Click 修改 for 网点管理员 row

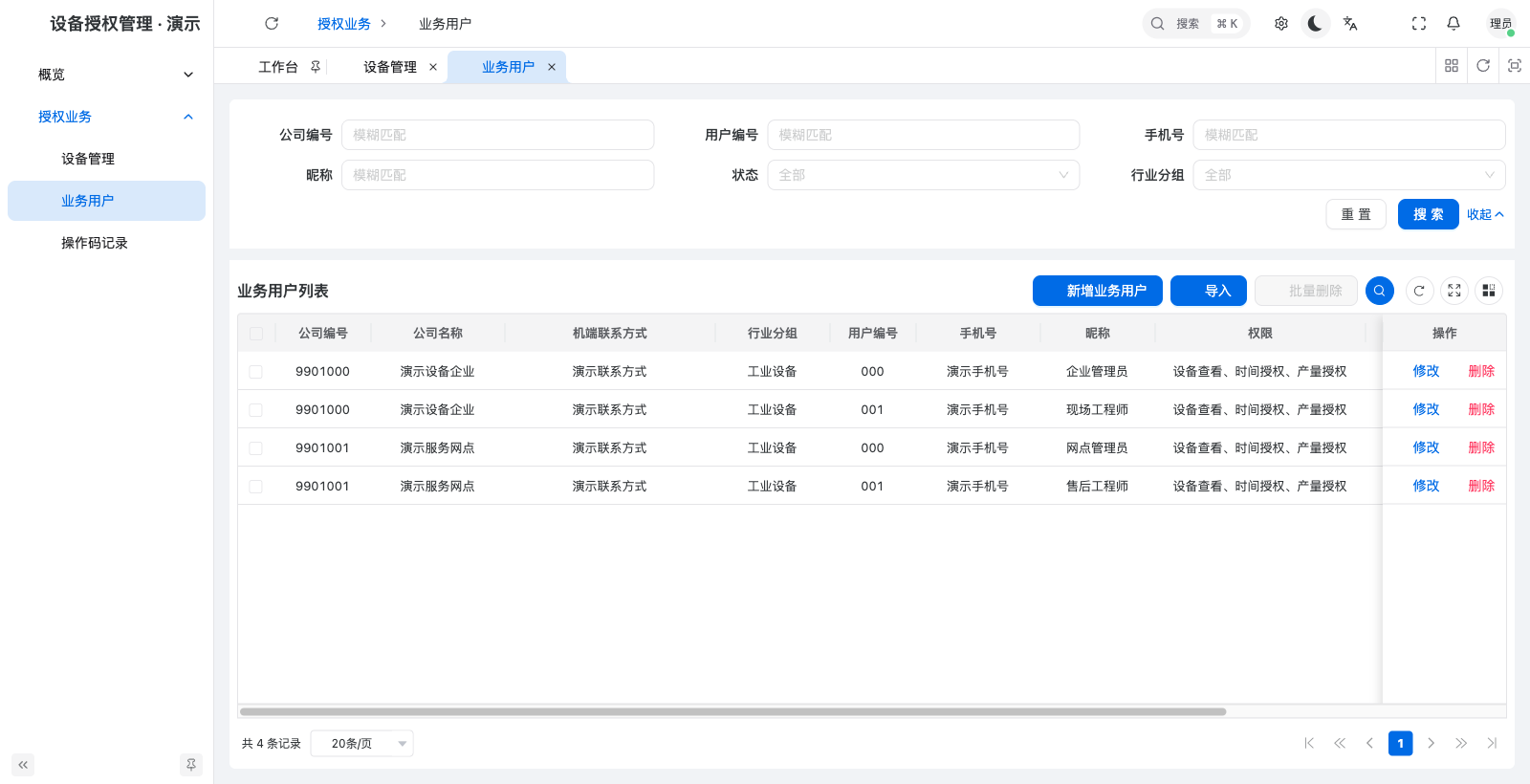1427,447
